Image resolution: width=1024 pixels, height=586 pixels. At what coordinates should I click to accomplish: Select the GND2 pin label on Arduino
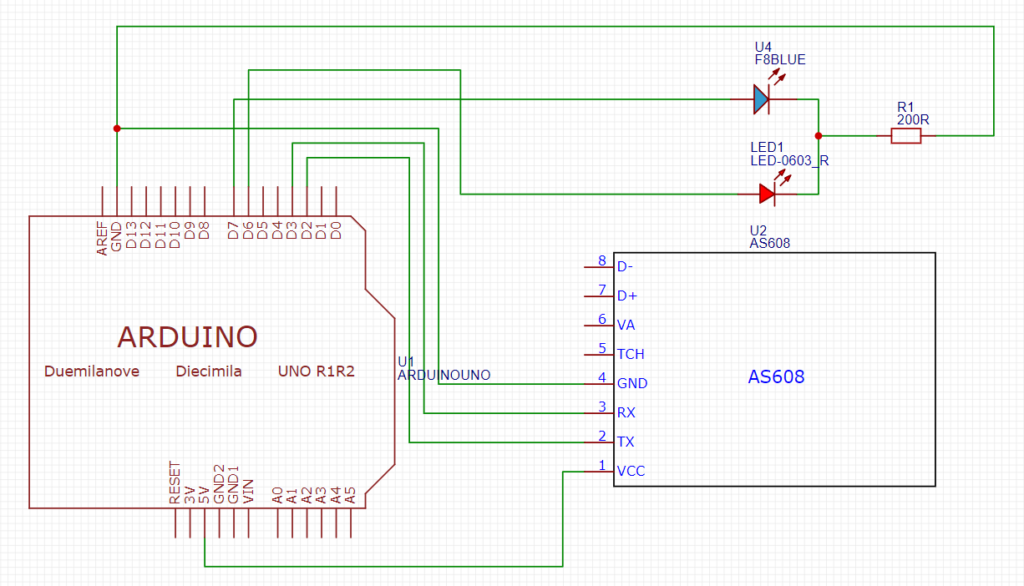(x=219, y=485)
